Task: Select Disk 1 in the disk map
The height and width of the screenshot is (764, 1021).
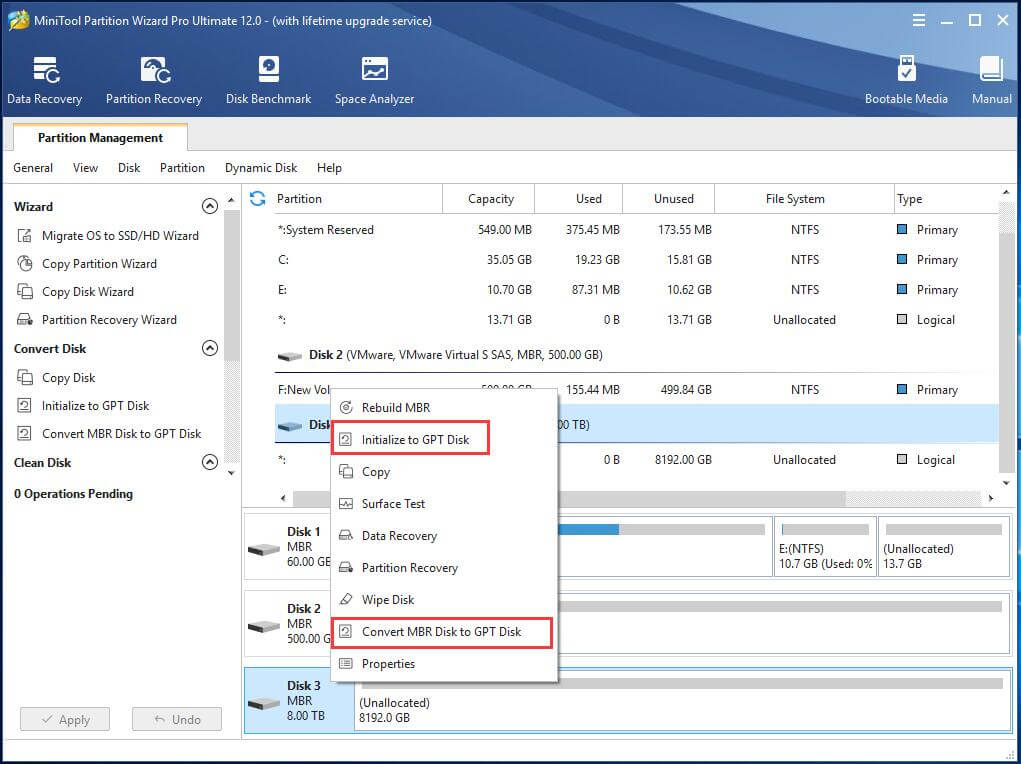Action: point(289,547)
